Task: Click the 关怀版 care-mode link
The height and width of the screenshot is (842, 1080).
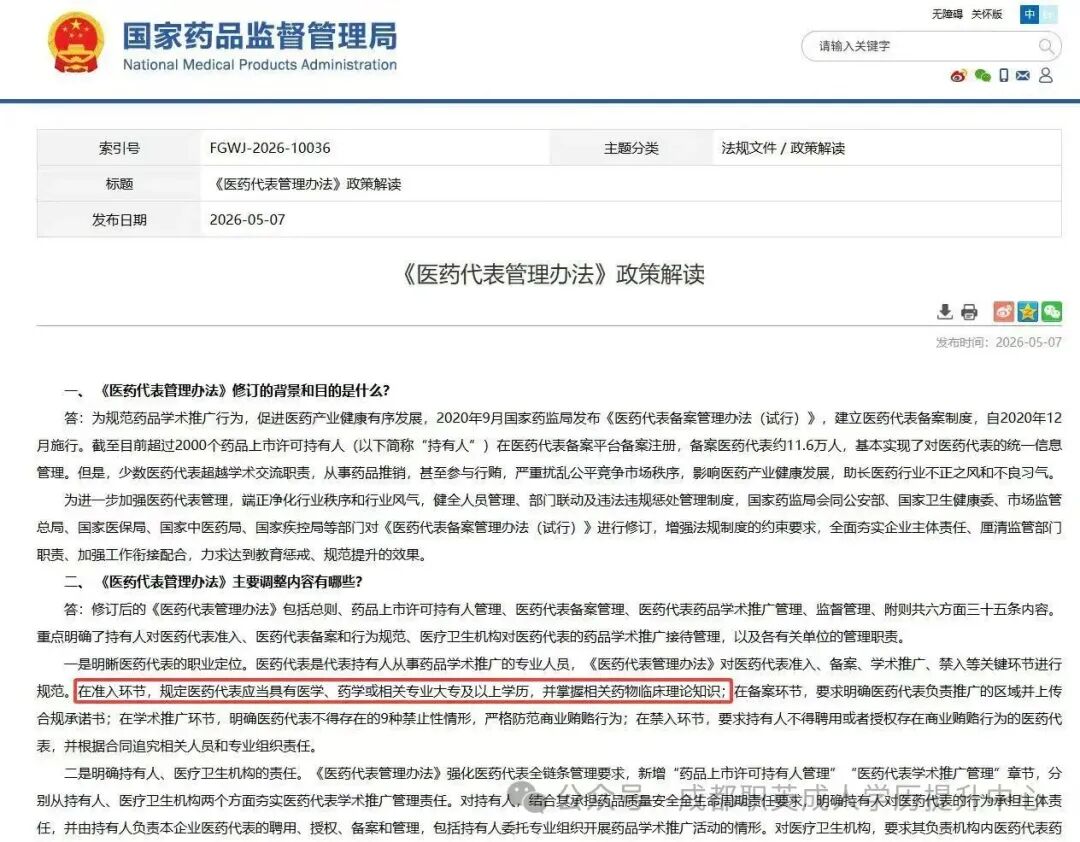Action: pyautogui.click(x=986, y=14)
